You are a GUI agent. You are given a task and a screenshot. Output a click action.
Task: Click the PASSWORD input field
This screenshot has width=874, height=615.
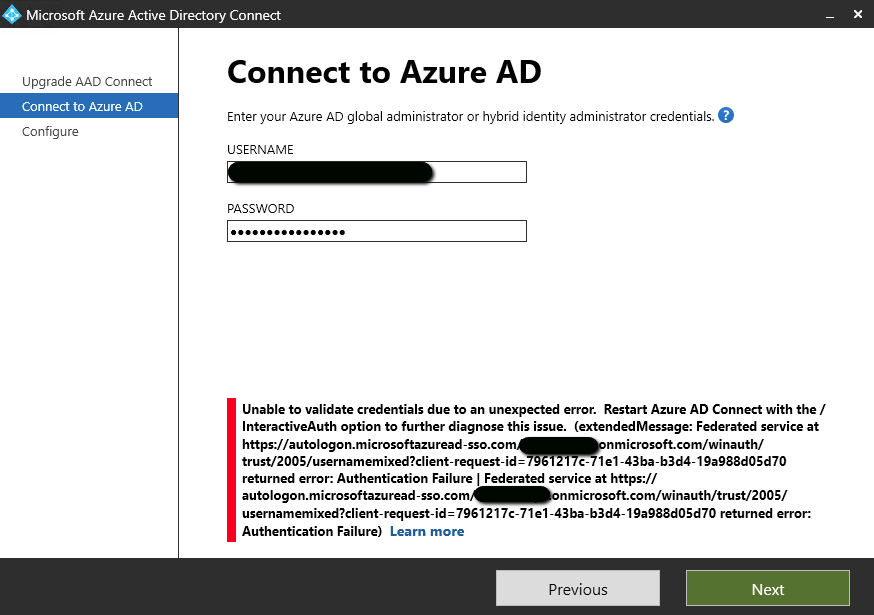pyautogui.click(x=377, y=231)
